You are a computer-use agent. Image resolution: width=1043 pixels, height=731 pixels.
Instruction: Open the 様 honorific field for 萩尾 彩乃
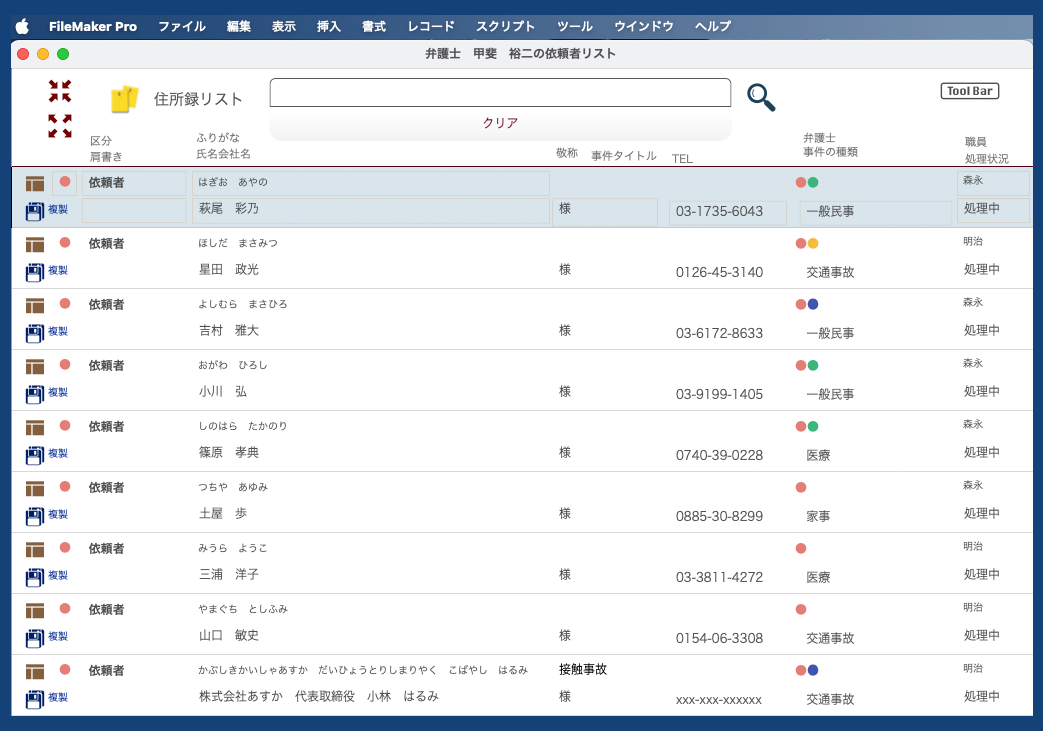tap(604, 211)
